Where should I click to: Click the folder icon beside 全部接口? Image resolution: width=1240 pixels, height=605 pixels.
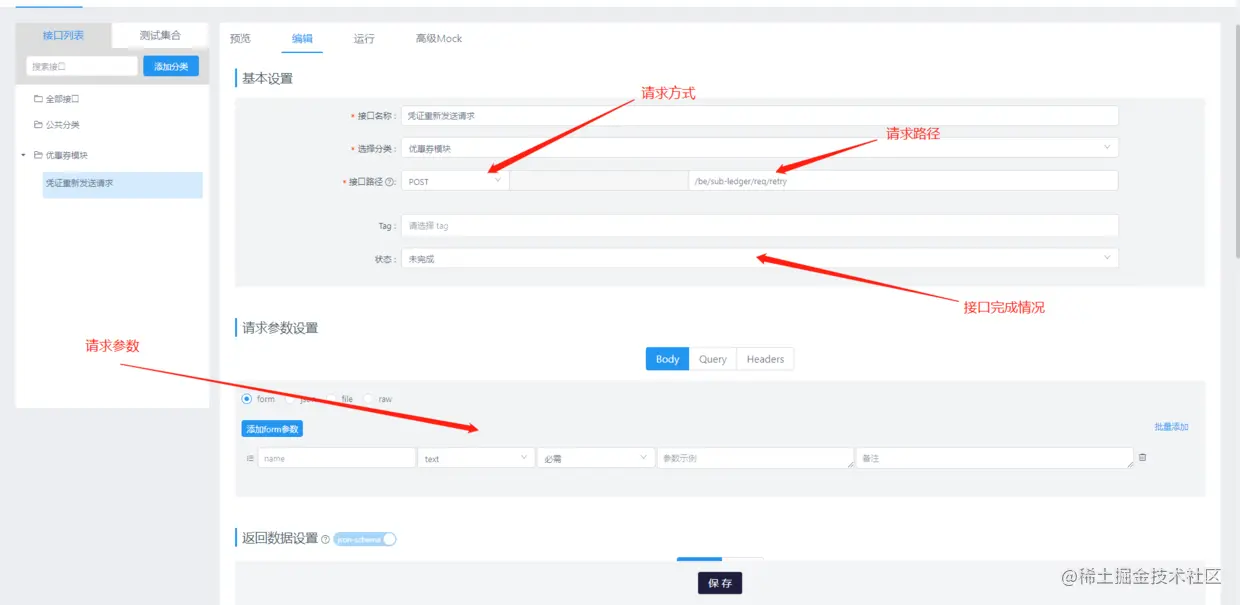pos(38,99)
